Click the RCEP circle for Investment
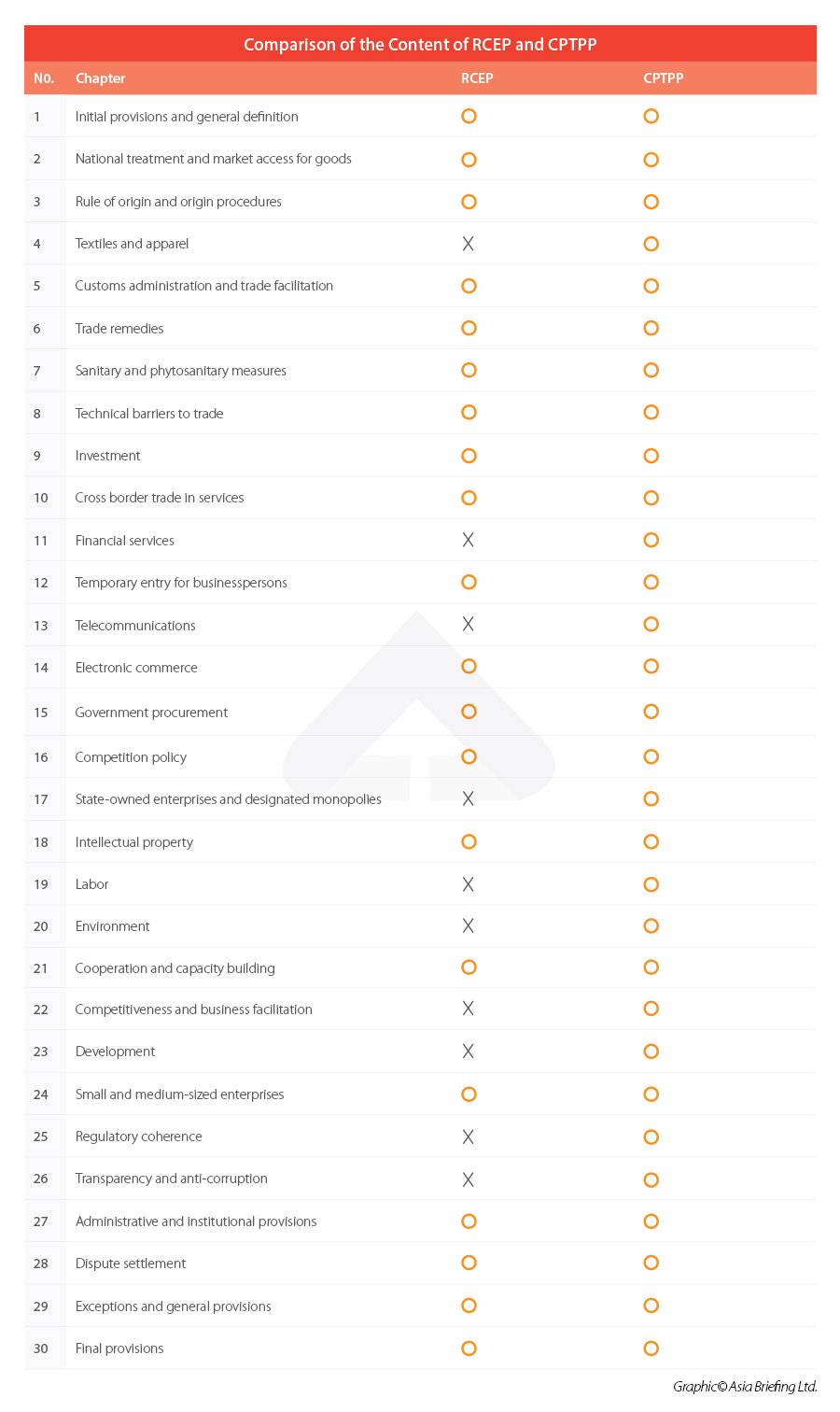The width and height of the screenshot is (840, 1412). point(469,456)
